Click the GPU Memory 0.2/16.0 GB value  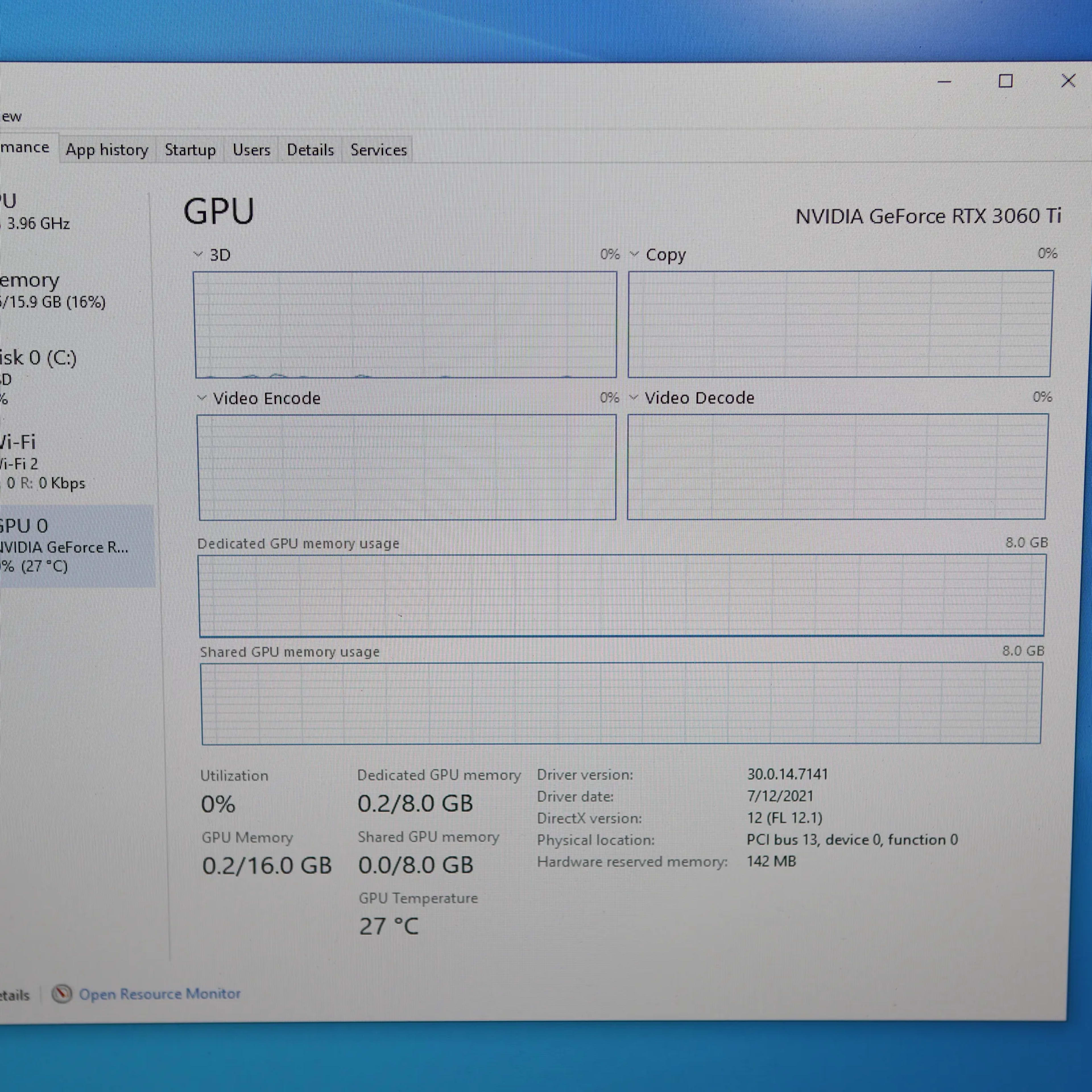(x=267, y=866)
